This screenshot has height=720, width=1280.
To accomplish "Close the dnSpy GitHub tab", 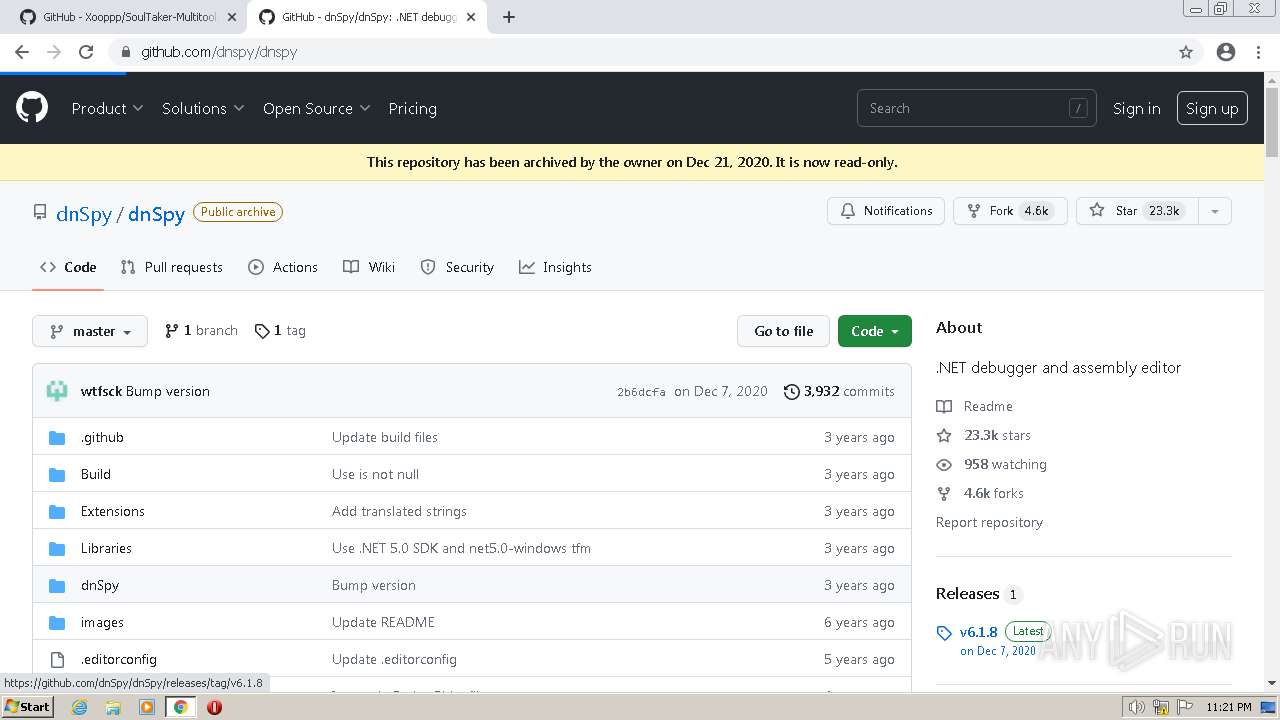I will click(x=471, y=17).
